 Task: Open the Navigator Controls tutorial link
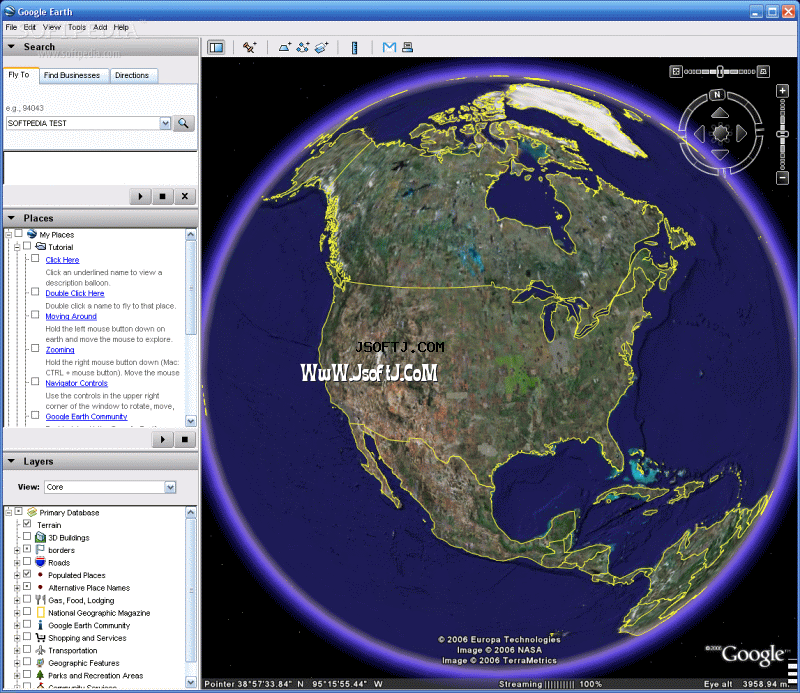pos(77,383)
